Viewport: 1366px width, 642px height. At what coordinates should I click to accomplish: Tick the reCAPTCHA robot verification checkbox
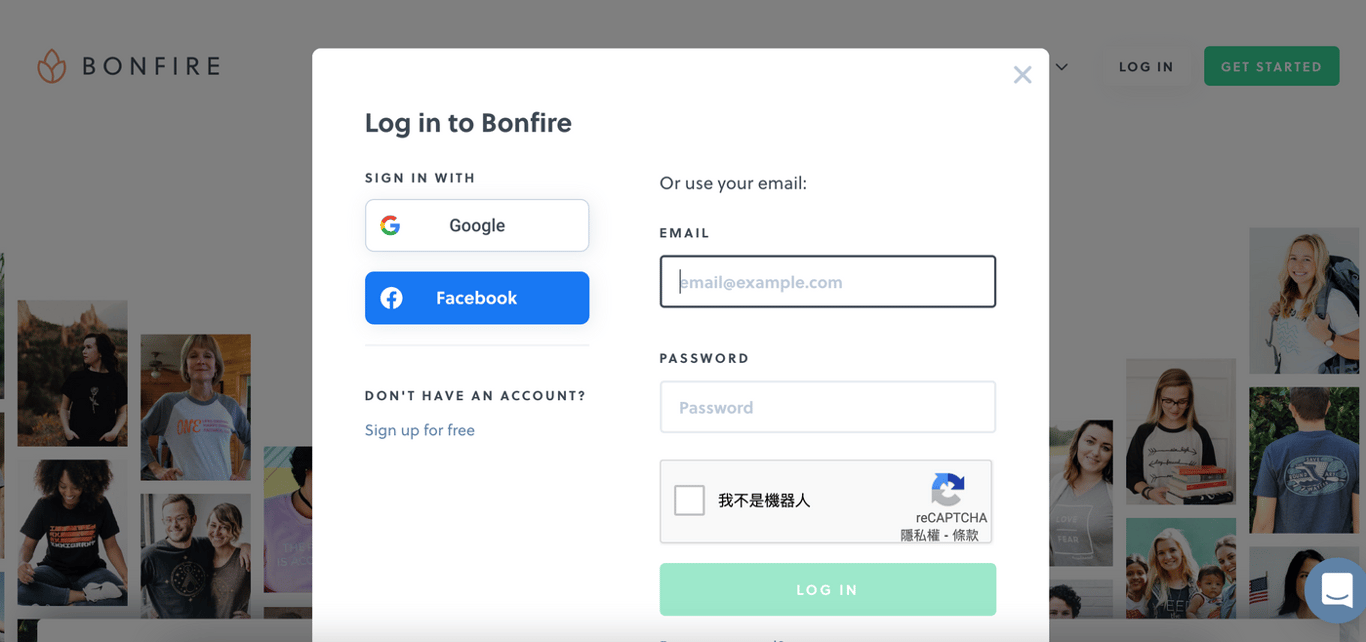[x=689, y=500]
